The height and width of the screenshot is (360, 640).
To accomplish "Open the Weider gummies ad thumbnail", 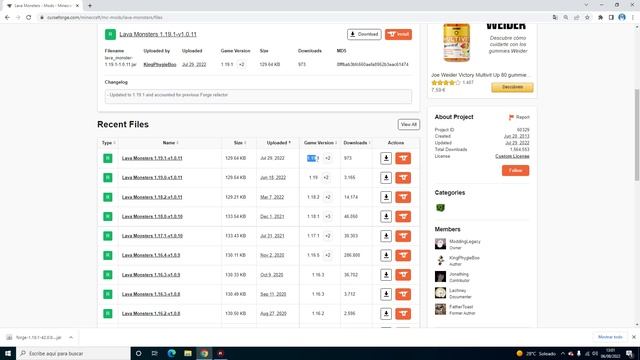I will coord(456,43).
